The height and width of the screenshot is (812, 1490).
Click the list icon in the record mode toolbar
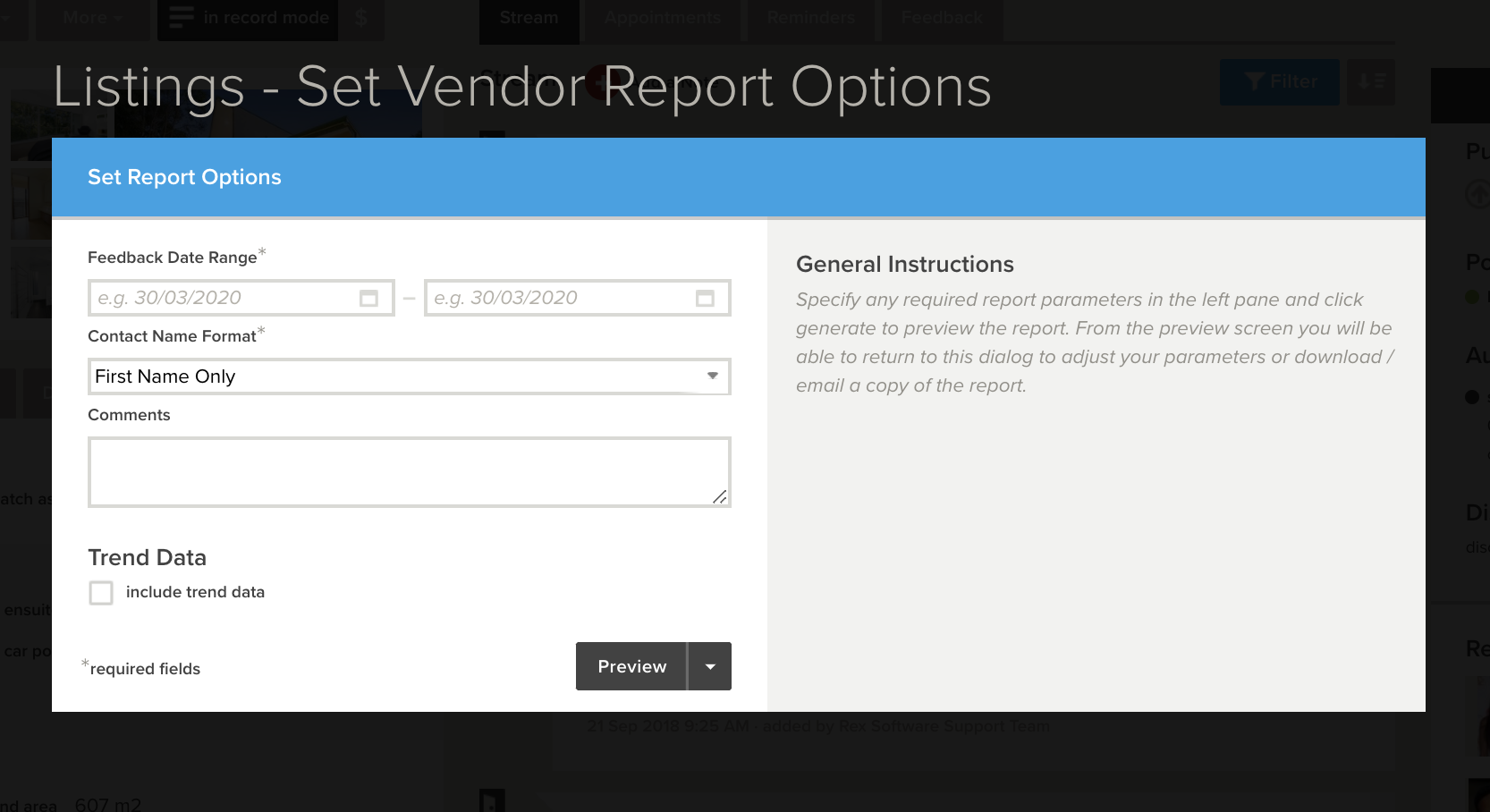pyautogui.click(x=179, y=15)
